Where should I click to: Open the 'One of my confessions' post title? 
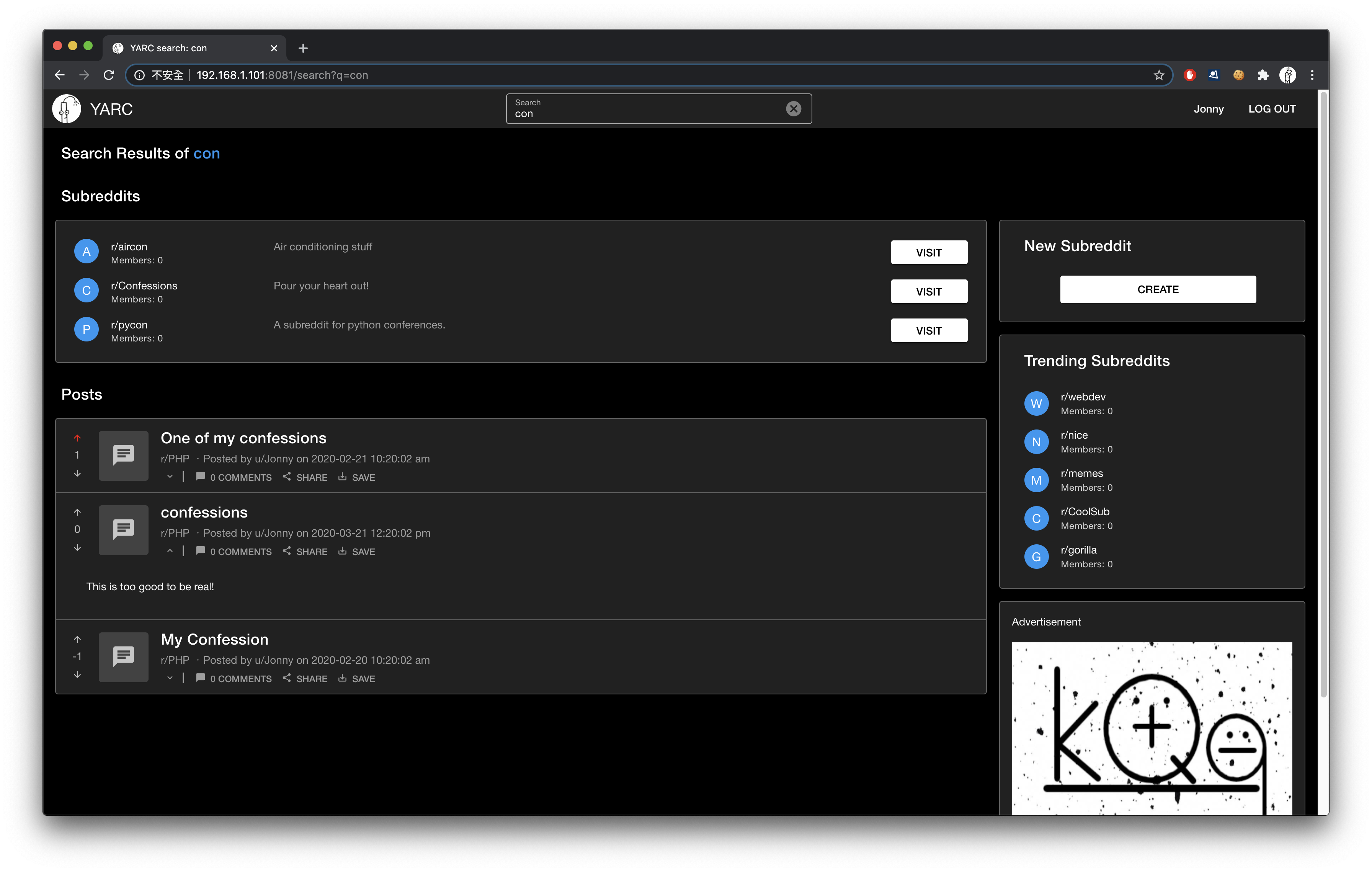(243, 438)
